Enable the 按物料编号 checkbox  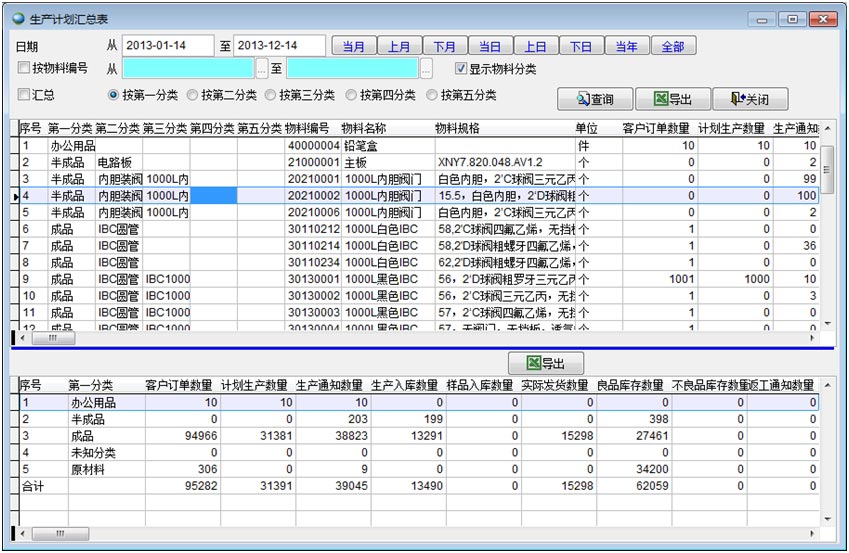pyautogui.click(x=24, y=69)
